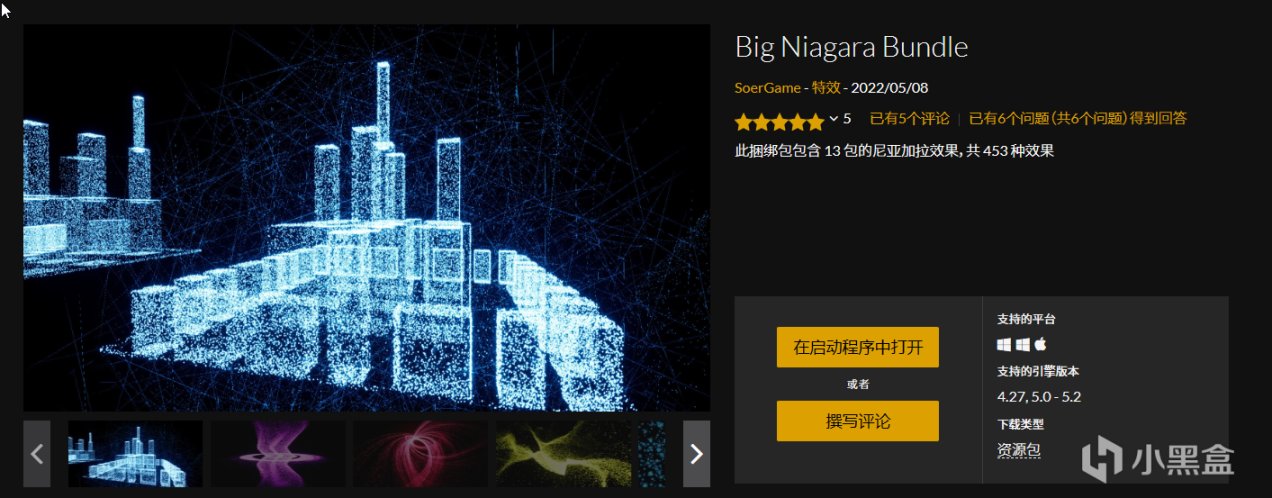
Task: Open the 特效 category link
Action: 825,88
